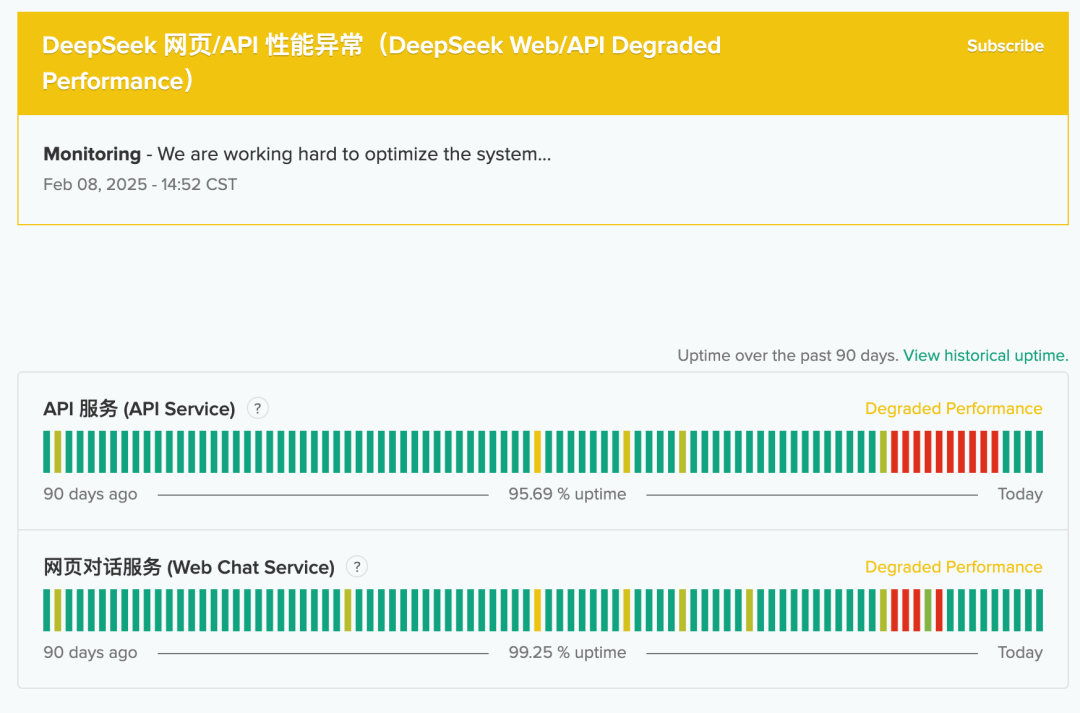Click the API Service component name
This screenshot has height=713, width=1080.
pyautogui.click(x=139, y=409)
